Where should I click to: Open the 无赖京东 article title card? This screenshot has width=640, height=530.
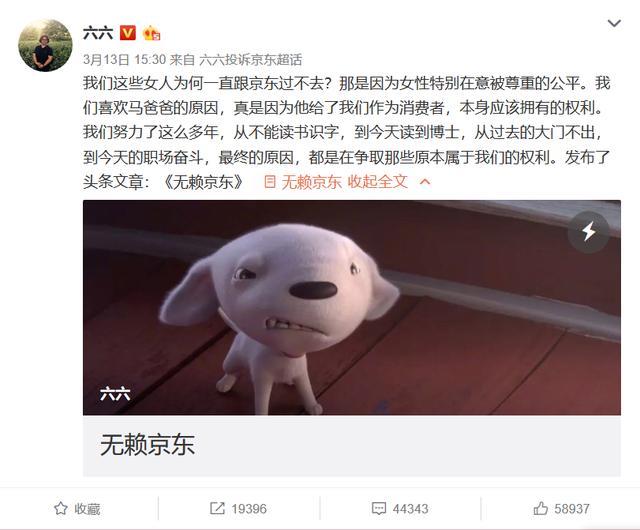coord(352,445)
